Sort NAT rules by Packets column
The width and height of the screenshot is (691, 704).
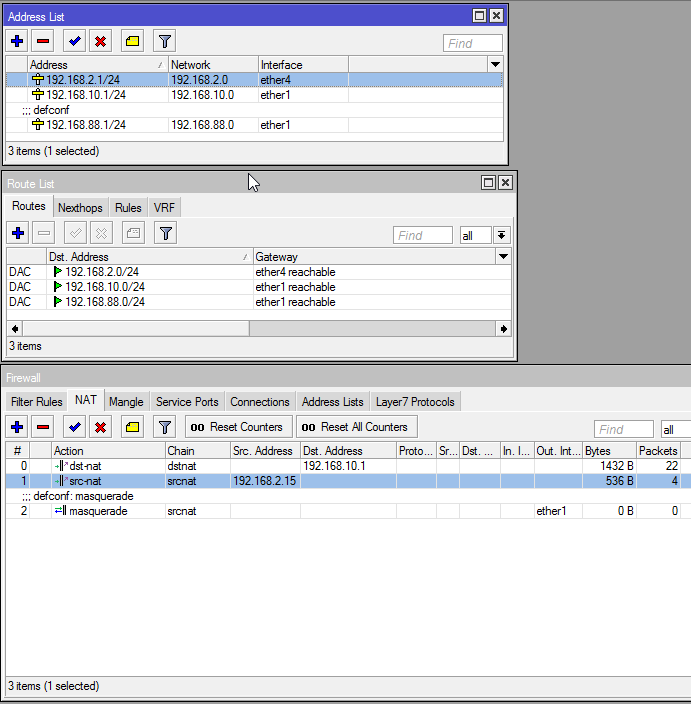click(658, 451)
